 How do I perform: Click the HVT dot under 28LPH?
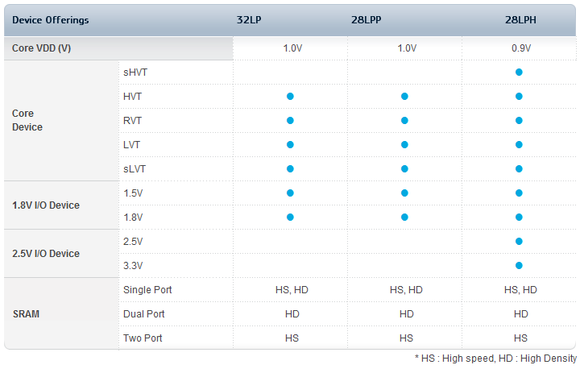click(x=519, y=96)
